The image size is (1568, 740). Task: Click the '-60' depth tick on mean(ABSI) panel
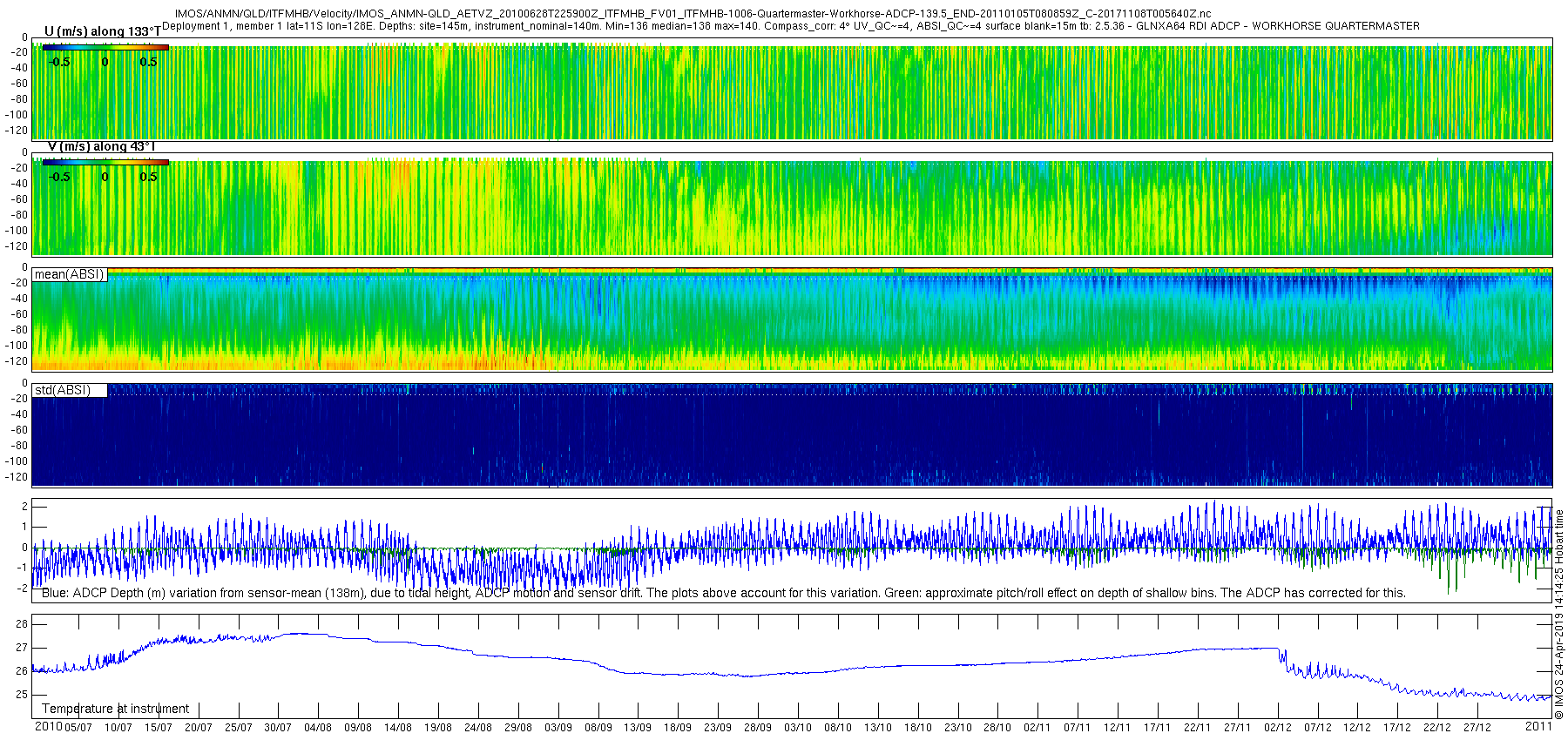point(19,314)
